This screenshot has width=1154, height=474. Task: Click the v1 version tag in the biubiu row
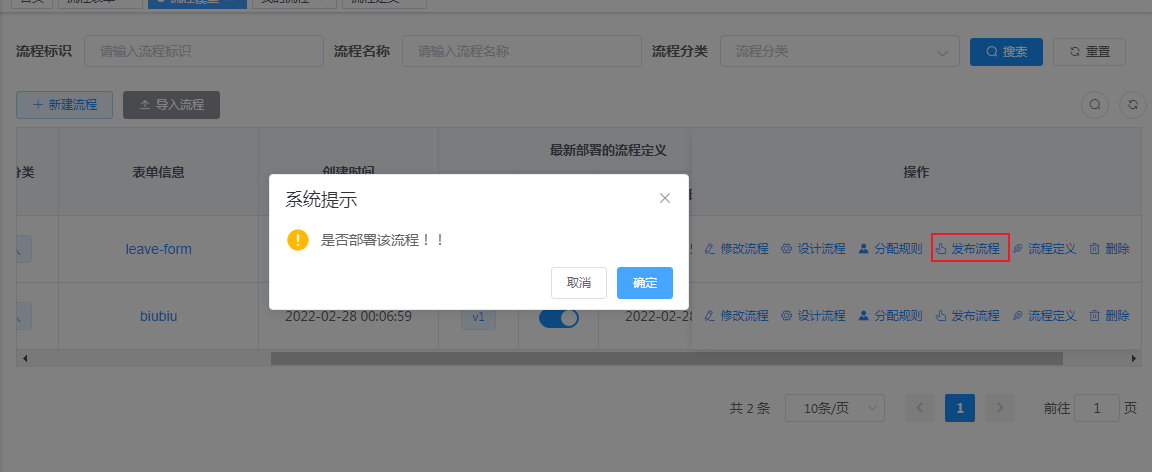(x=478, y=318)
